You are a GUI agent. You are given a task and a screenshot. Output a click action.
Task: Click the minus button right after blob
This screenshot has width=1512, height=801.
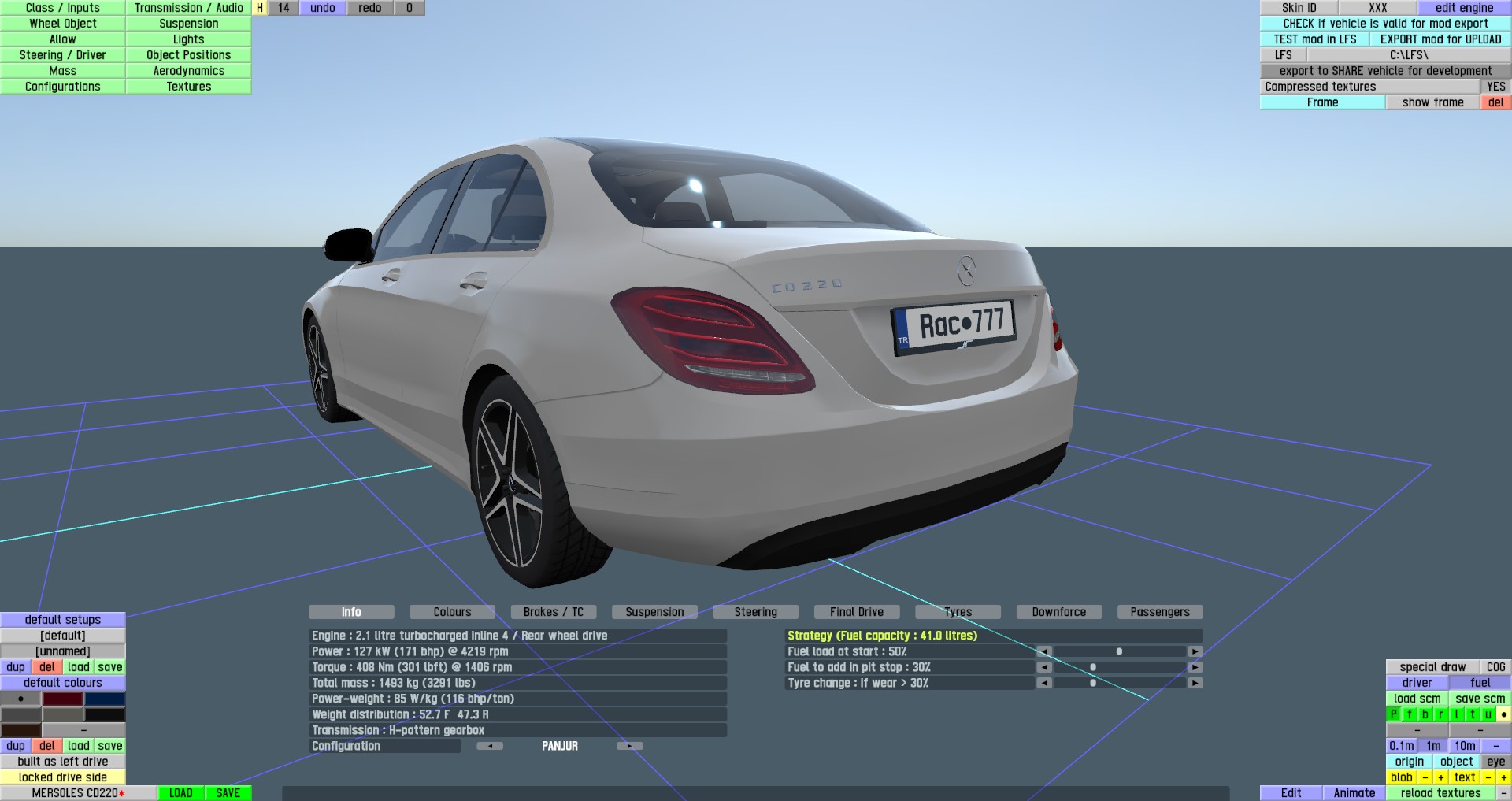coord(1425,777)
